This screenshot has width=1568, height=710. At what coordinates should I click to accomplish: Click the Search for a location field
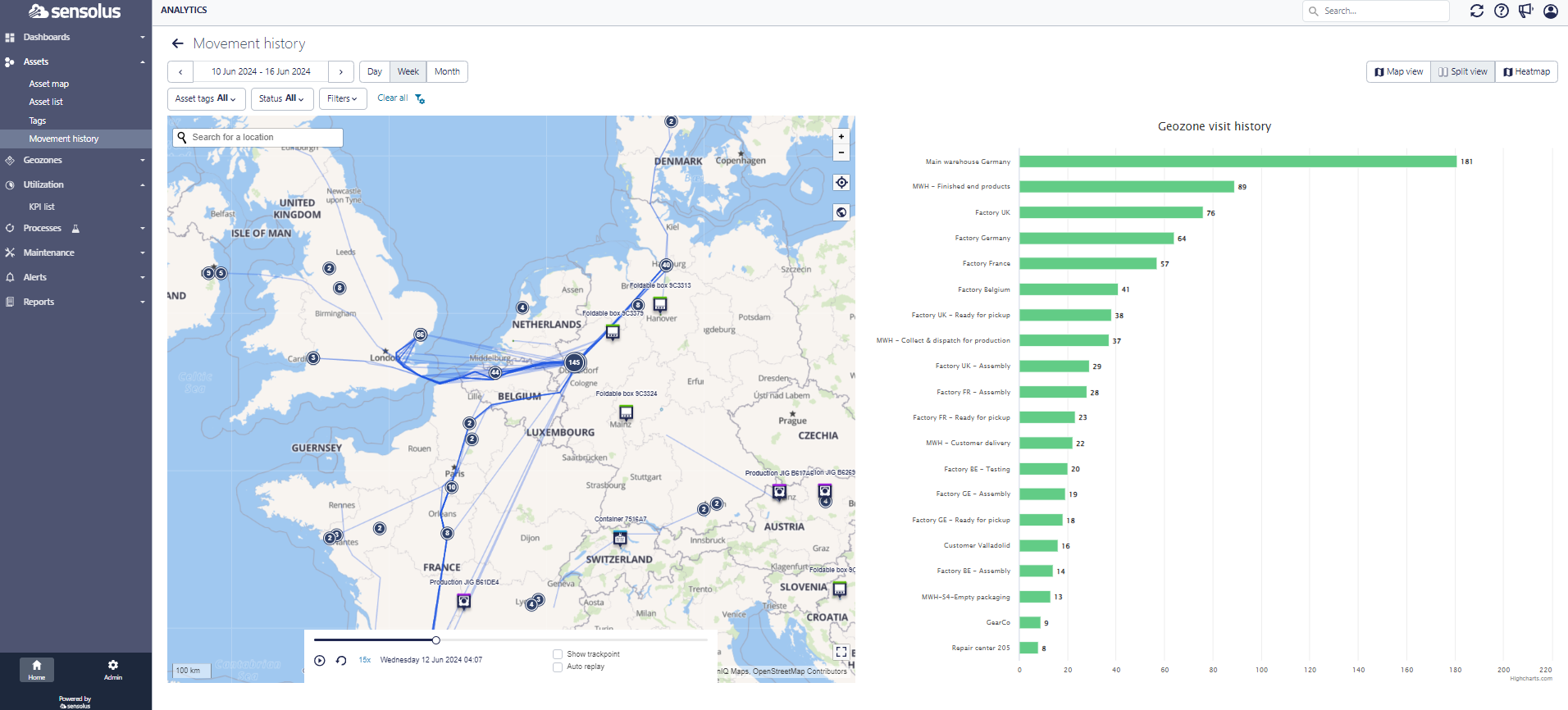click(x=258, y=138)
